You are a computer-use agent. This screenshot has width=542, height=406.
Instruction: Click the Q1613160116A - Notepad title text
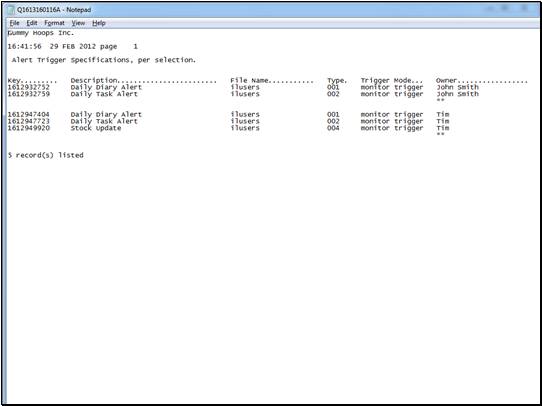coord(54,10)
